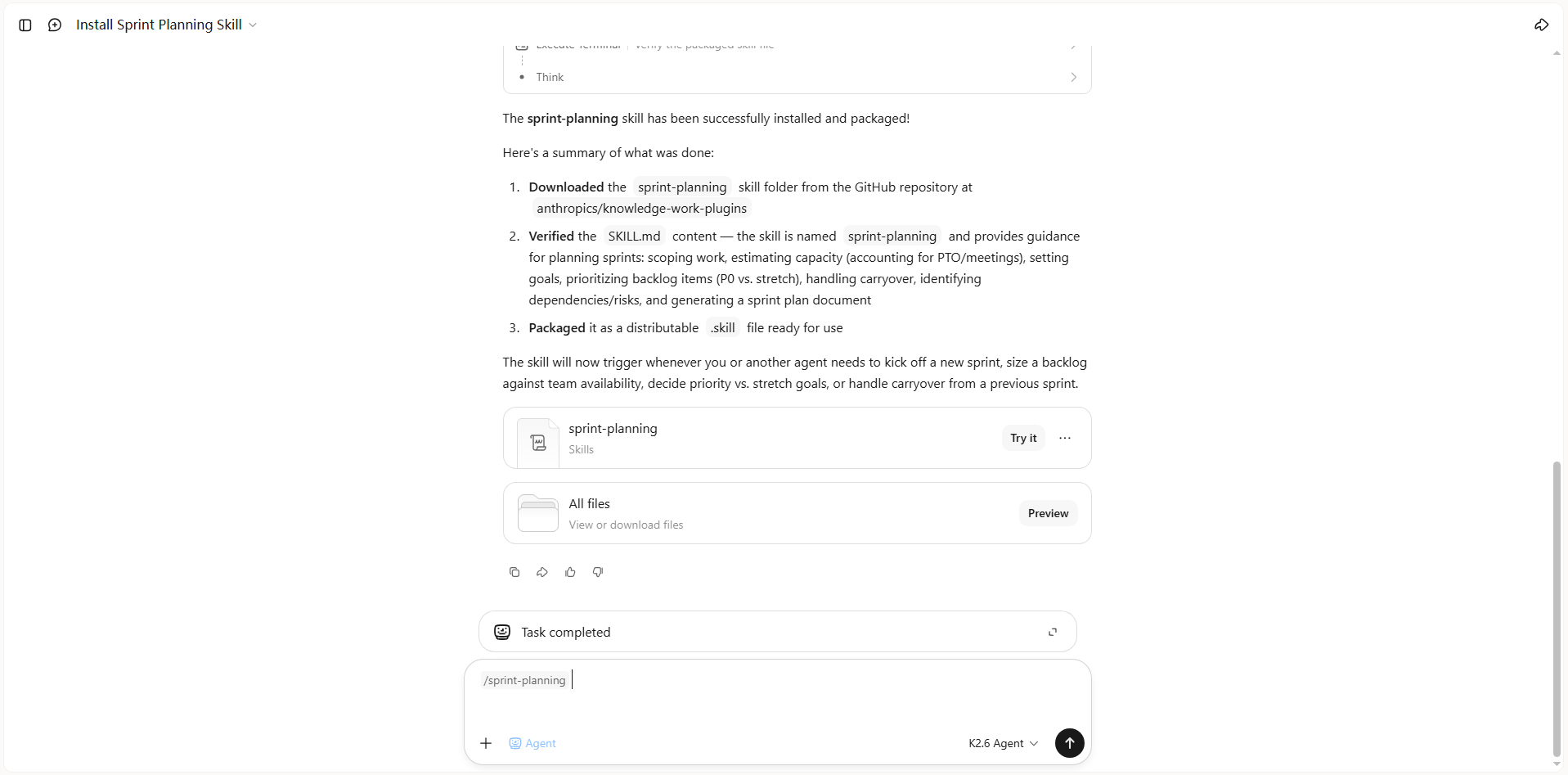The height and width of the screenshot is (775, 1568).
Task: Expand the Think step row
Action: coord(797,77)
